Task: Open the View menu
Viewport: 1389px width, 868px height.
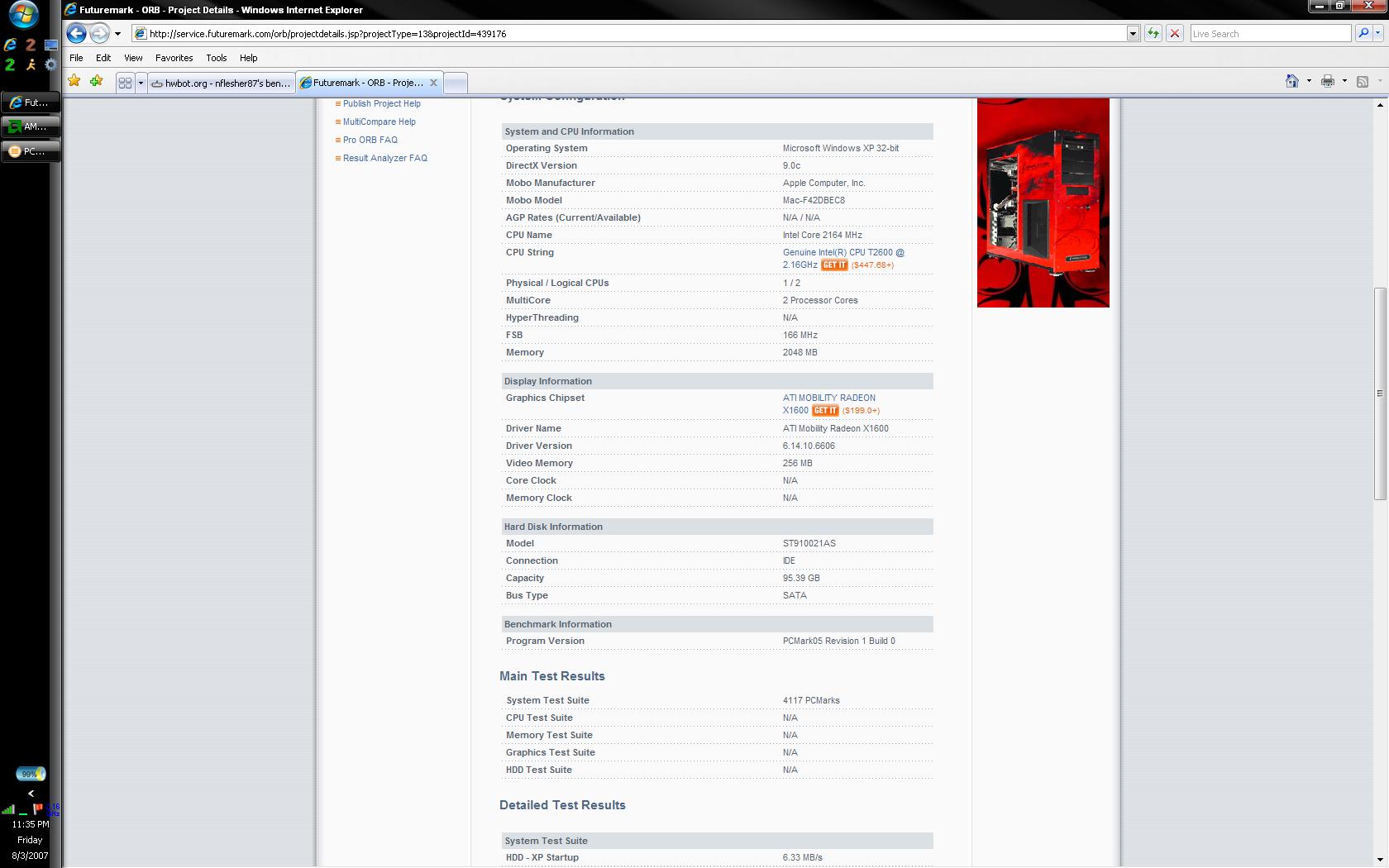Action: pyautogui.click(x=133, y=58)
